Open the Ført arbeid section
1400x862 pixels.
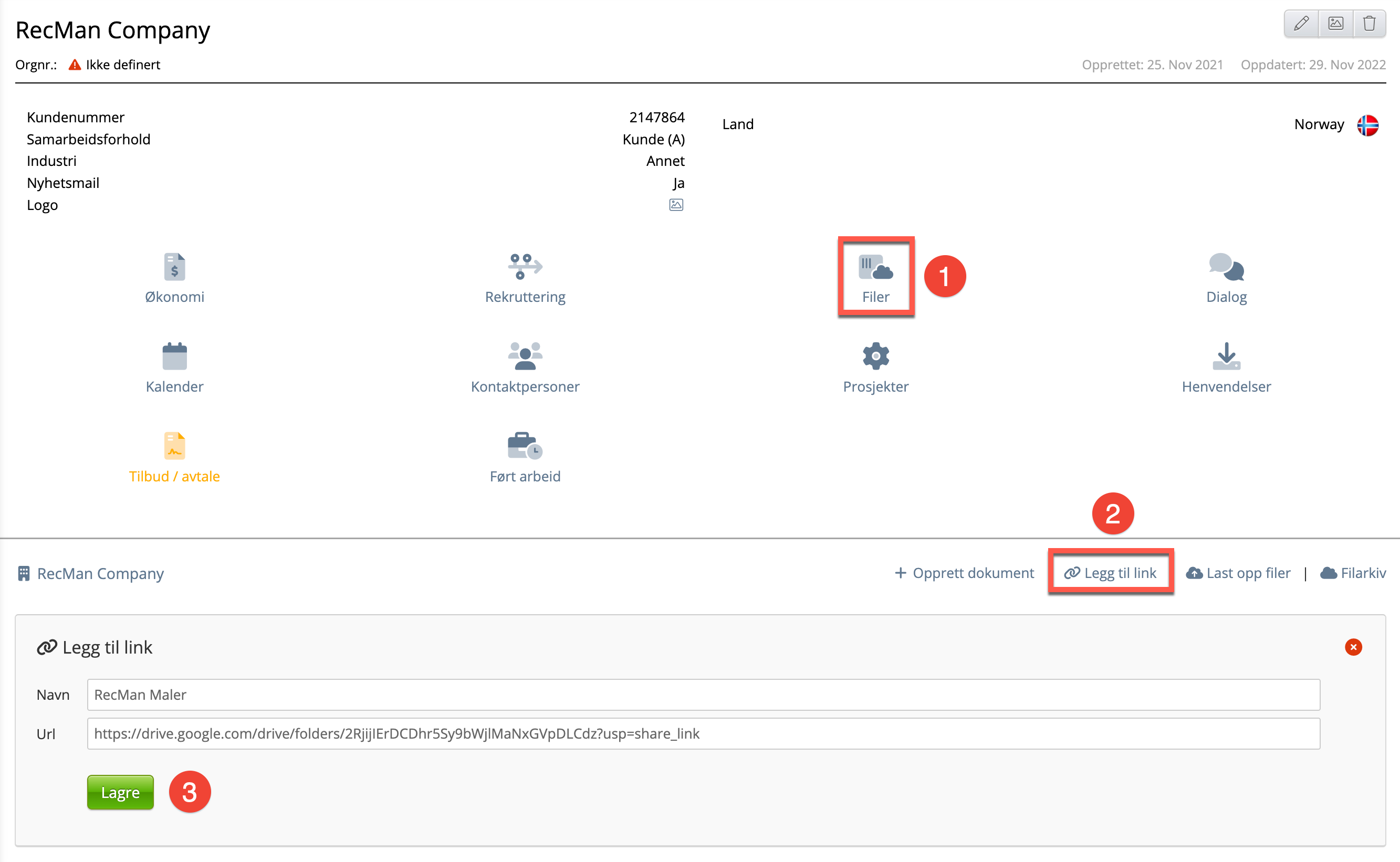[525, 457]
